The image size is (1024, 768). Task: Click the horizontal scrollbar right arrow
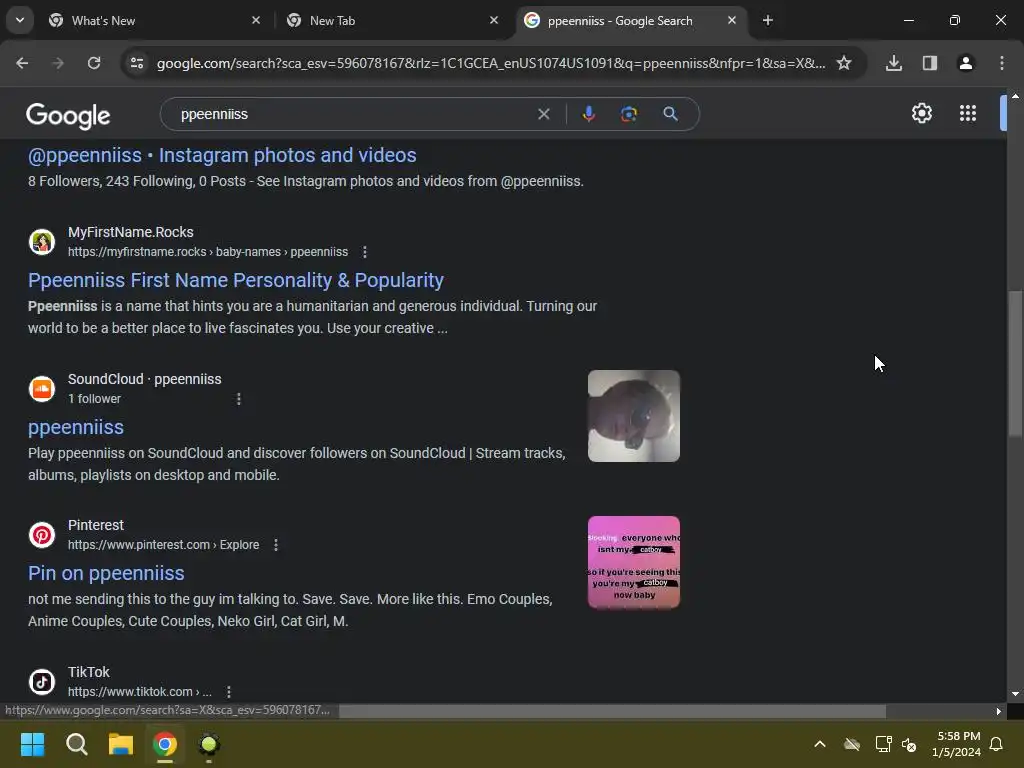click(999, 711)
